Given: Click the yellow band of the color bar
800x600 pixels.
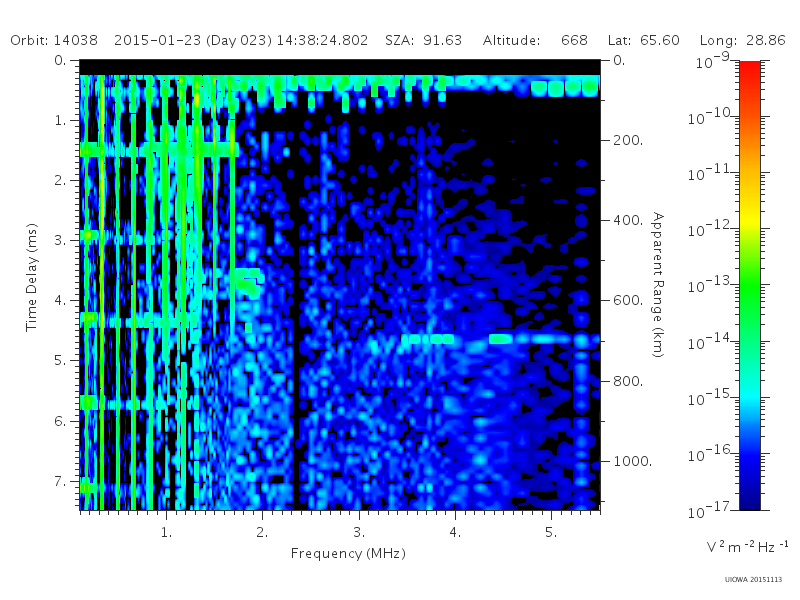Looking at the screenshot, I should [x=749, y=217].
